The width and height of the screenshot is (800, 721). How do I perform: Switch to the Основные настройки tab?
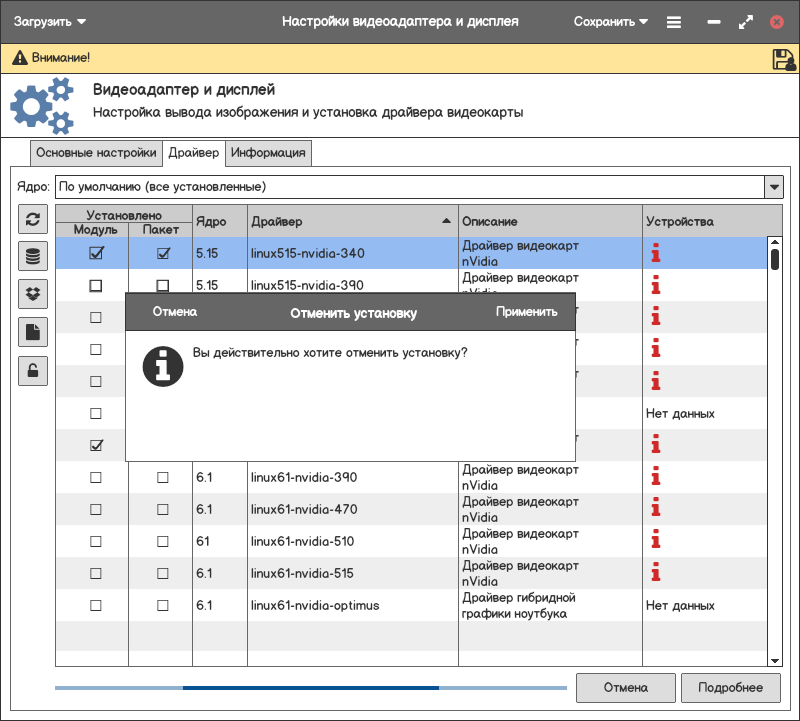96,153
